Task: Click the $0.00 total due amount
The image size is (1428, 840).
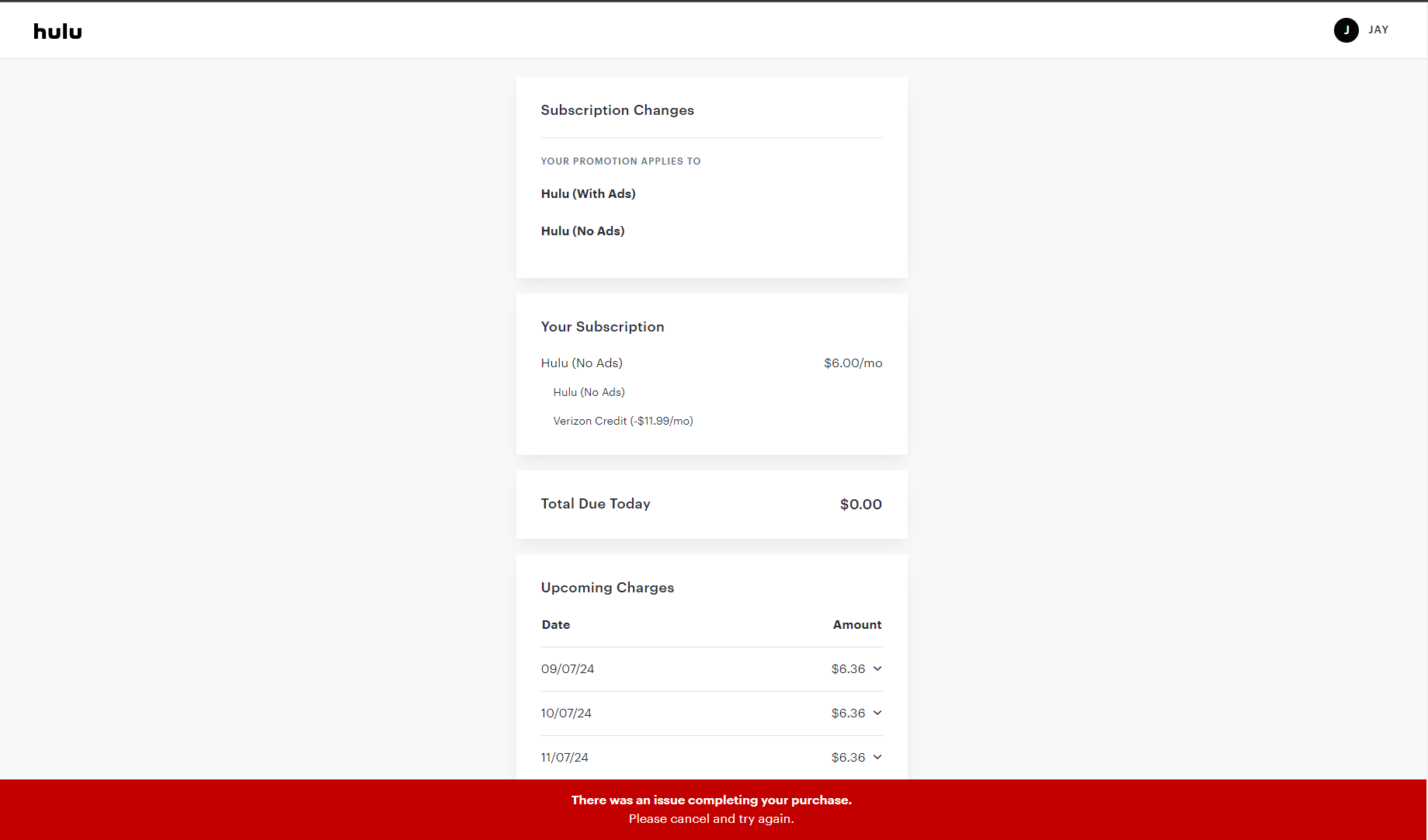Action: point(860,505)
